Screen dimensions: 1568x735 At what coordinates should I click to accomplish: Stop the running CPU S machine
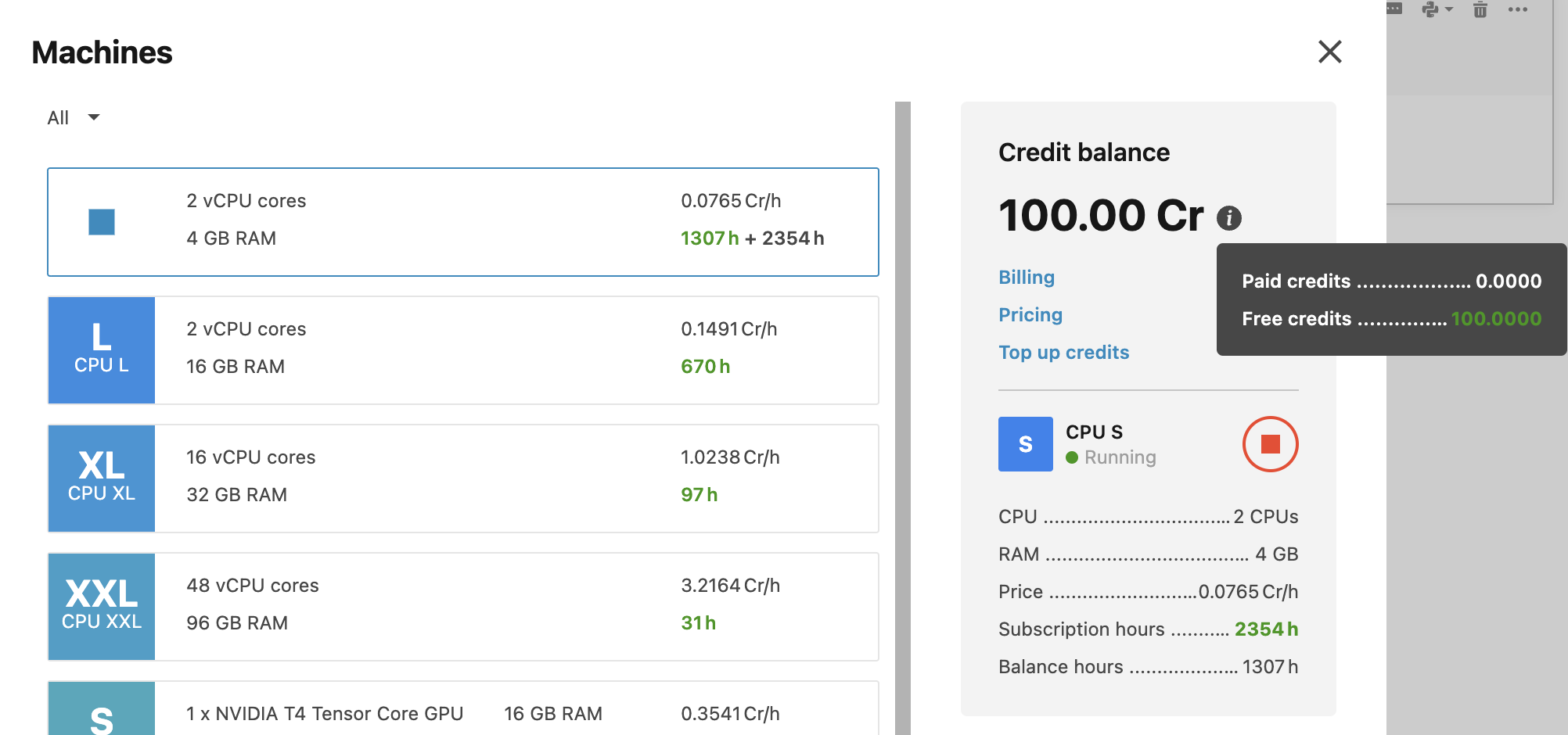click(x=1270, y=444)
